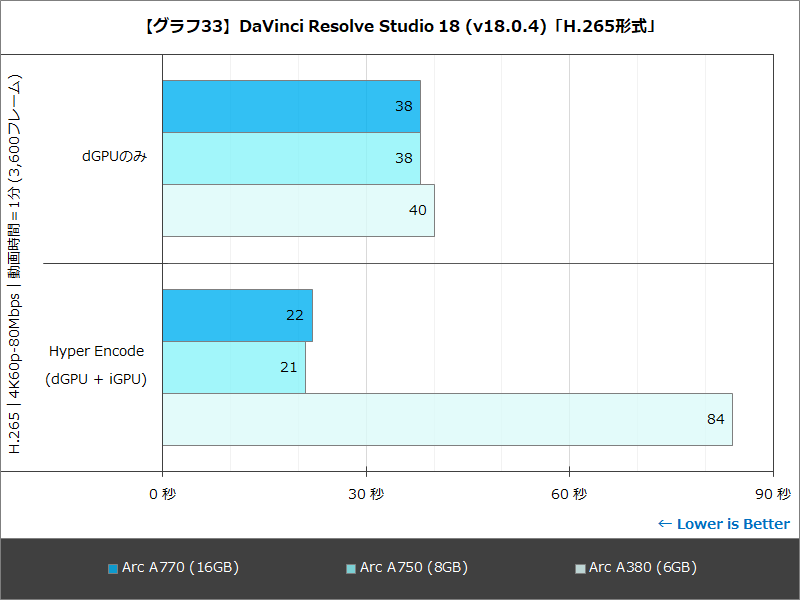Image resolution: width=800 pixels, height=600 pixels.
Task: Select the Arc A380 (6GB) legend label
Action: point(643,567)
